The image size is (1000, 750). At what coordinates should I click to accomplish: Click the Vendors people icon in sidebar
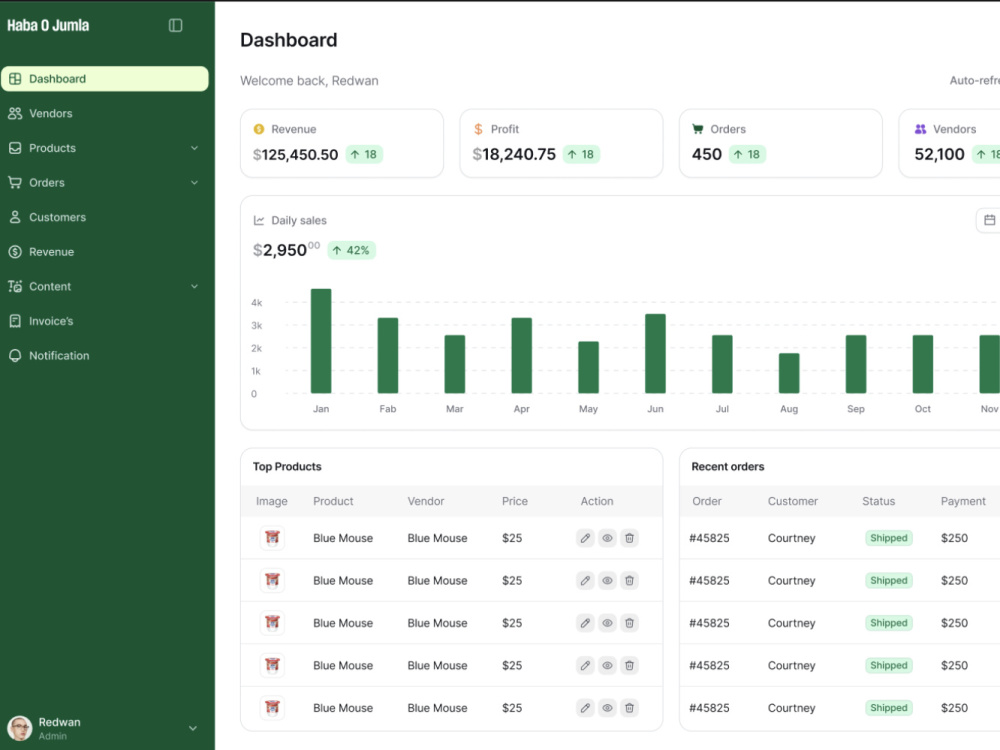[15, 114]
